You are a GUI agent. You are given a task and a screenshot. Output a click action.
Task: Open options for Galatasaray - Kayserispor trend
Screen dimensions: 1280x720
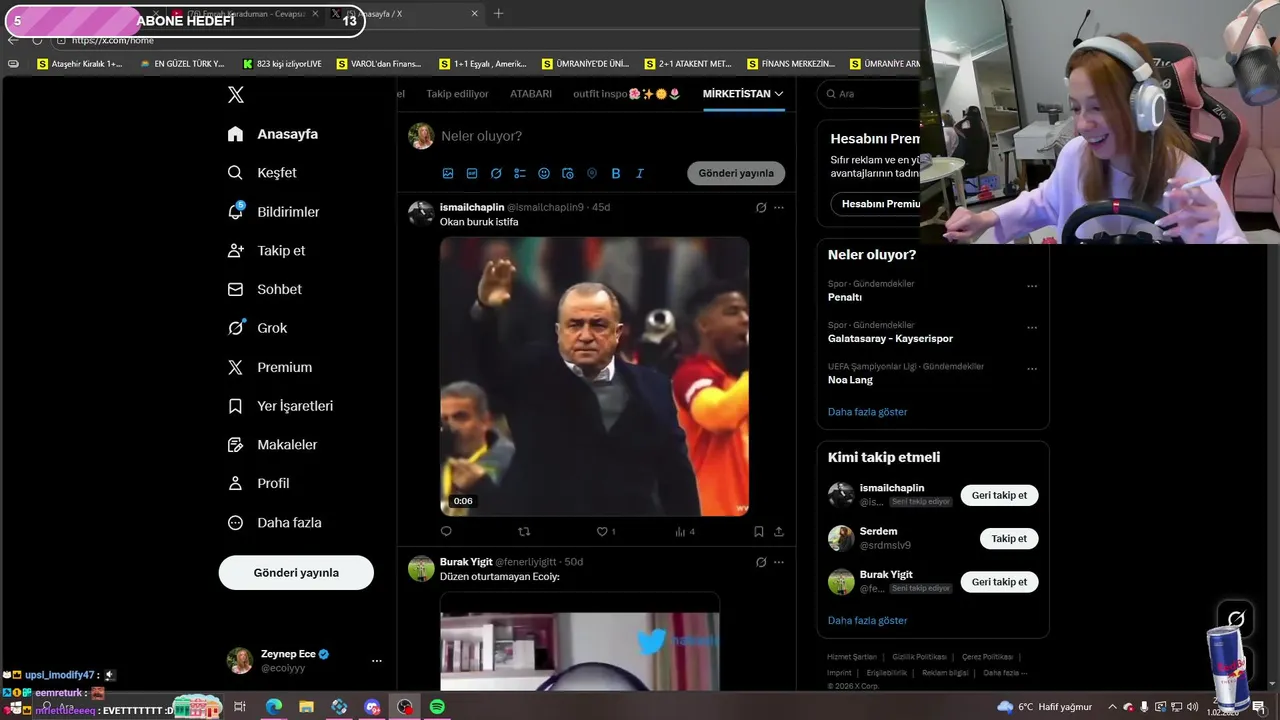1032,327
